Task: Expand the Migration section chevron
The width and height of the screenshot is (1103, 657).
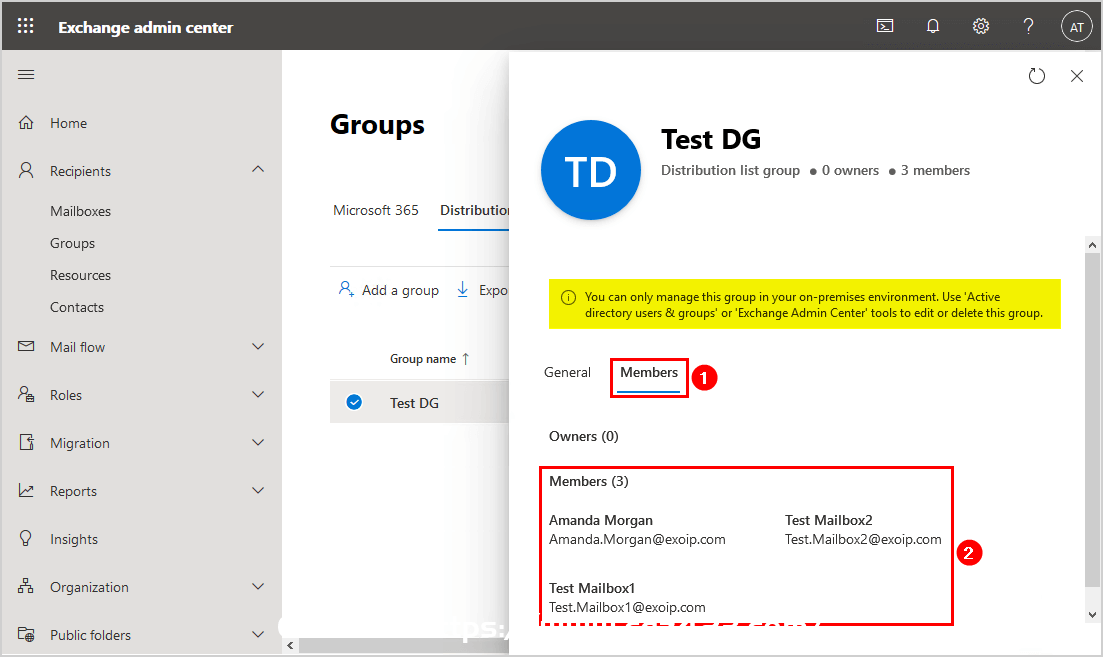Action: click(258, 442)
